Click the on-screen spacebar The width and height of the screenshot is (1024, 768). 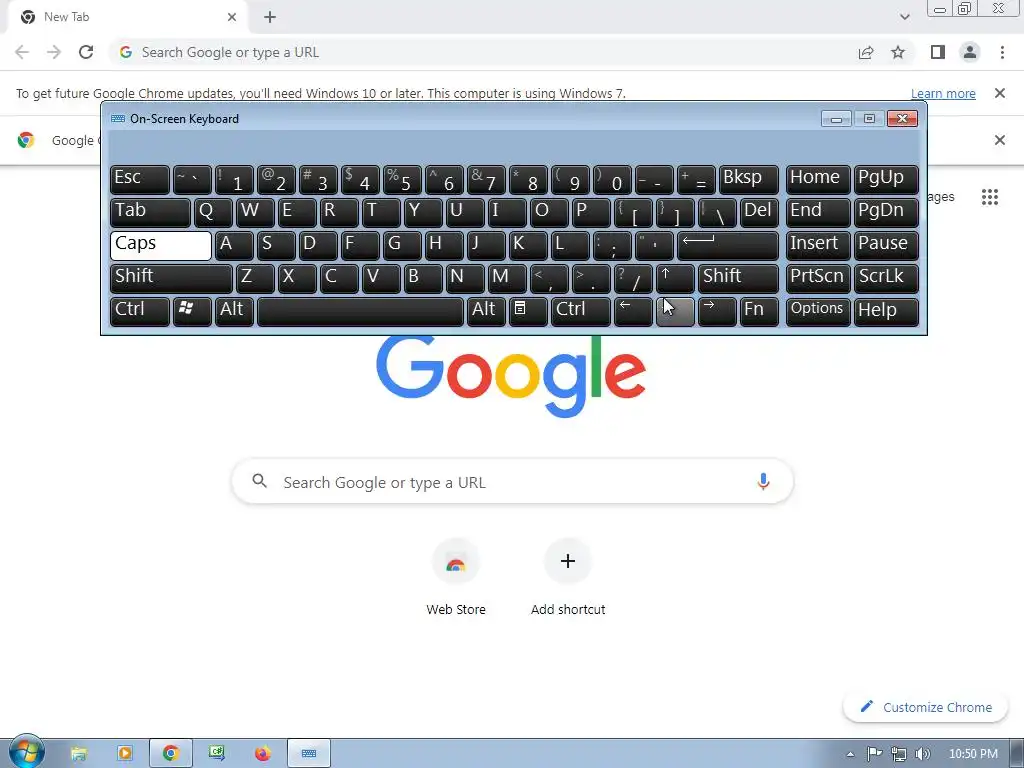tap(360, 311)
